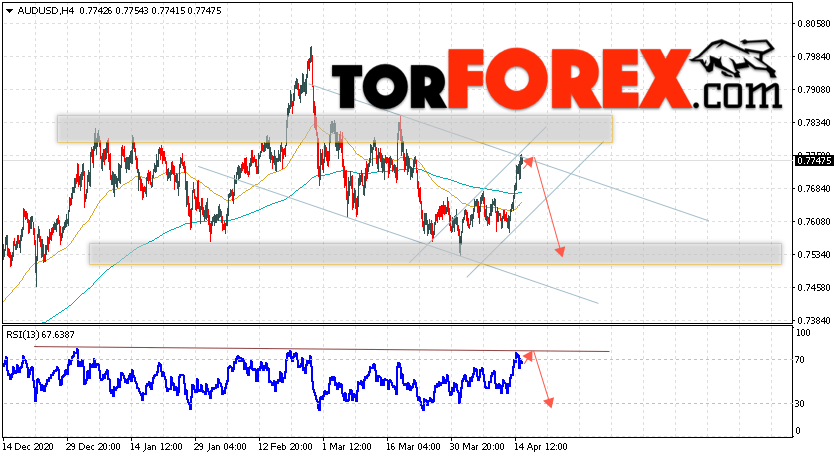Select RSI scale label 0

tap(798, 431)
